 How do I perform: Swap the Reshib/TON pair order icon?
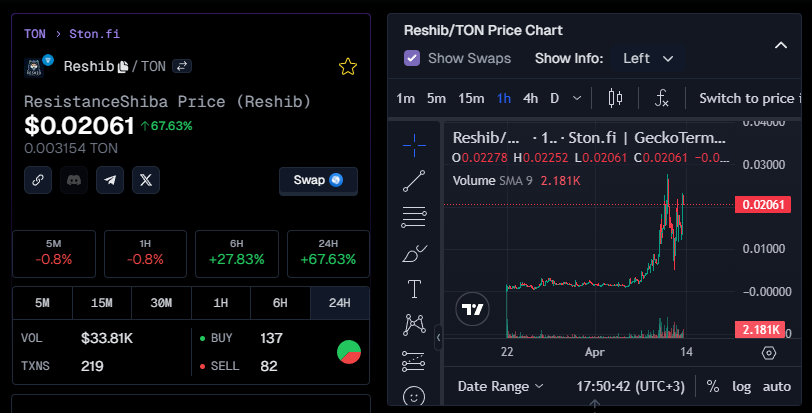coord(182,66)
